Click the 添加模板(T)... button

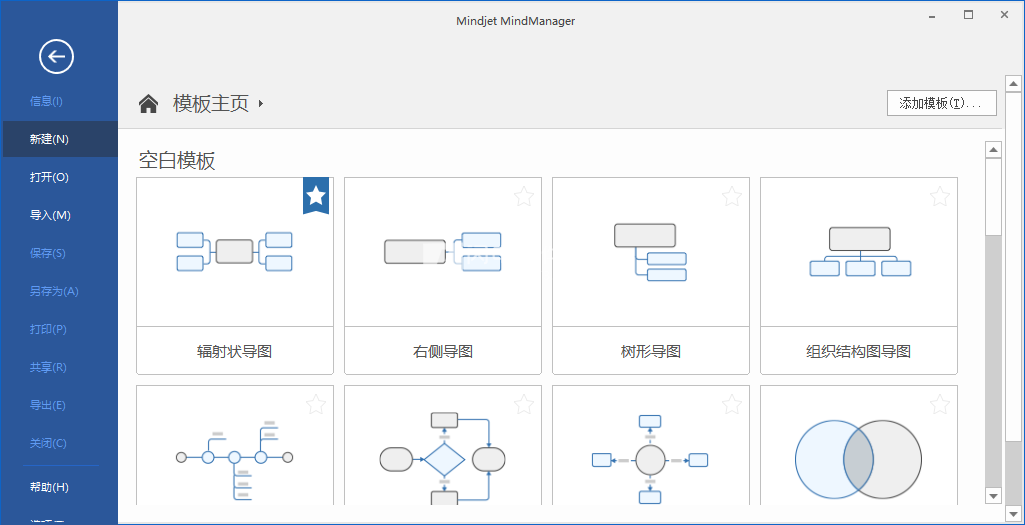(941, 103)
